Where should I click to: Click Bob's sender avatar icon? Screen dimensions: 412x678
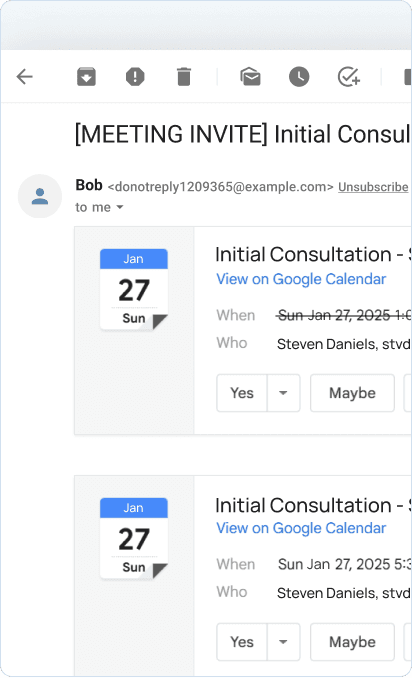point(40,196)
